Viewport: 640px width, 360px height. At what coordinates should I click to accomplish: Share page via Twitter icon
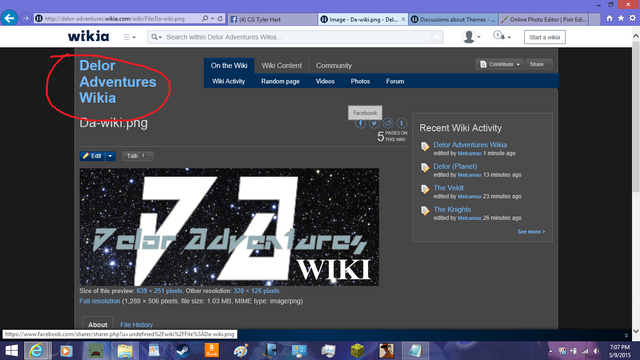pos(374,123)
